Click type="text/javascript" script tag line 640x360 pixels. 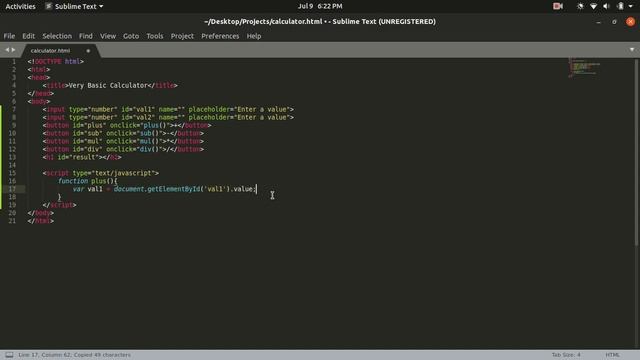pos(101,173)
